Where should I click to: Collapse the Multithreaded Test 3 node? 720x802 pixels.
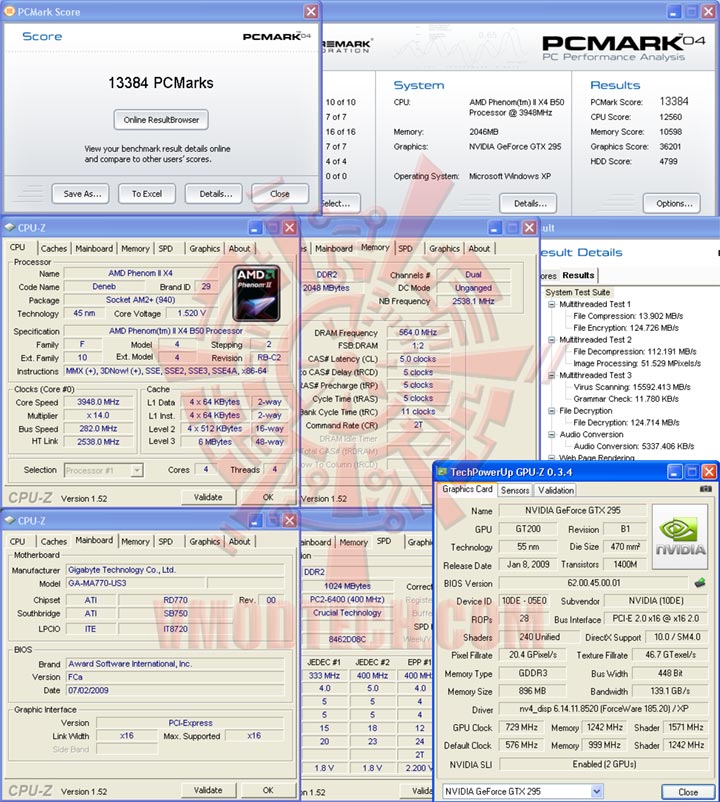pos(551,375)
